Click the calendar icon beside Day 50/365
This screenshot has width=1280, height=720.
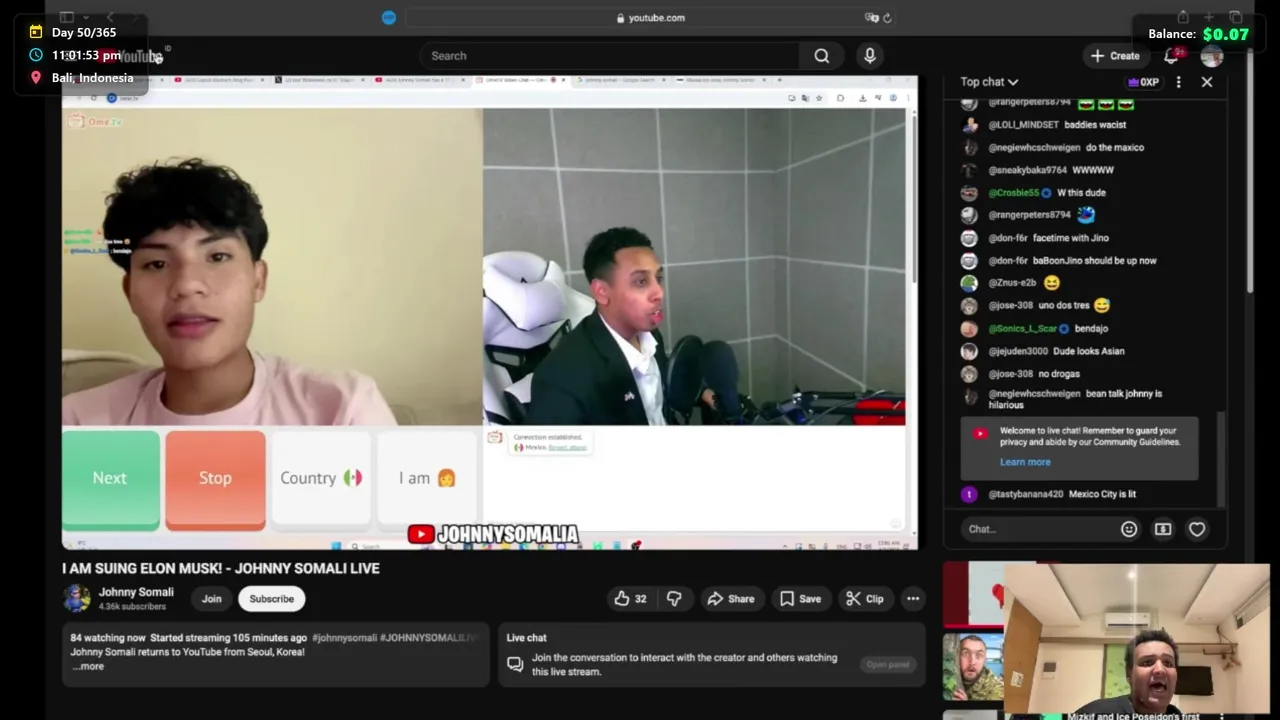click(36, 32)
